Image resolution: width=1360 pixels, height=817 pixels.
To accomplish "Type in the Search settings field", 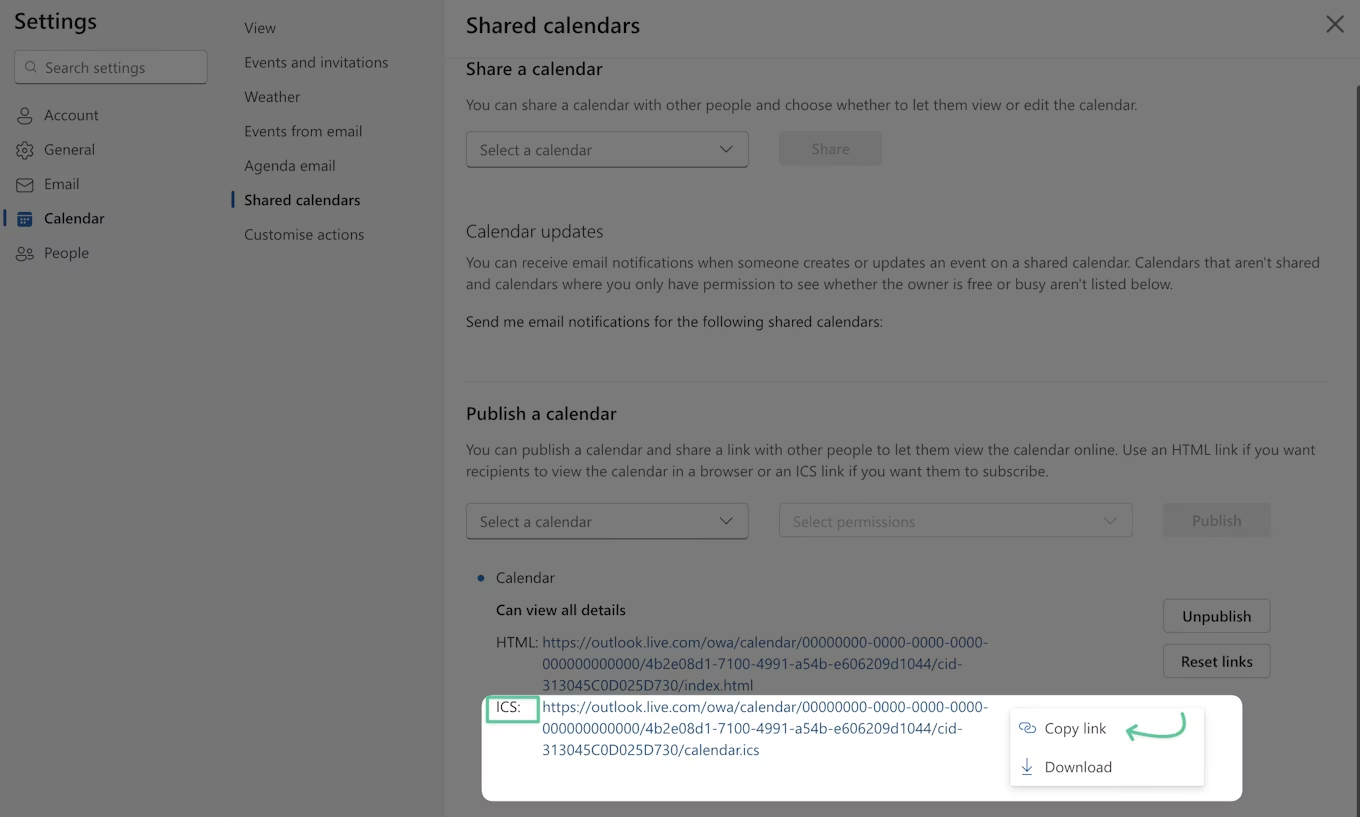I will point(120,68).
